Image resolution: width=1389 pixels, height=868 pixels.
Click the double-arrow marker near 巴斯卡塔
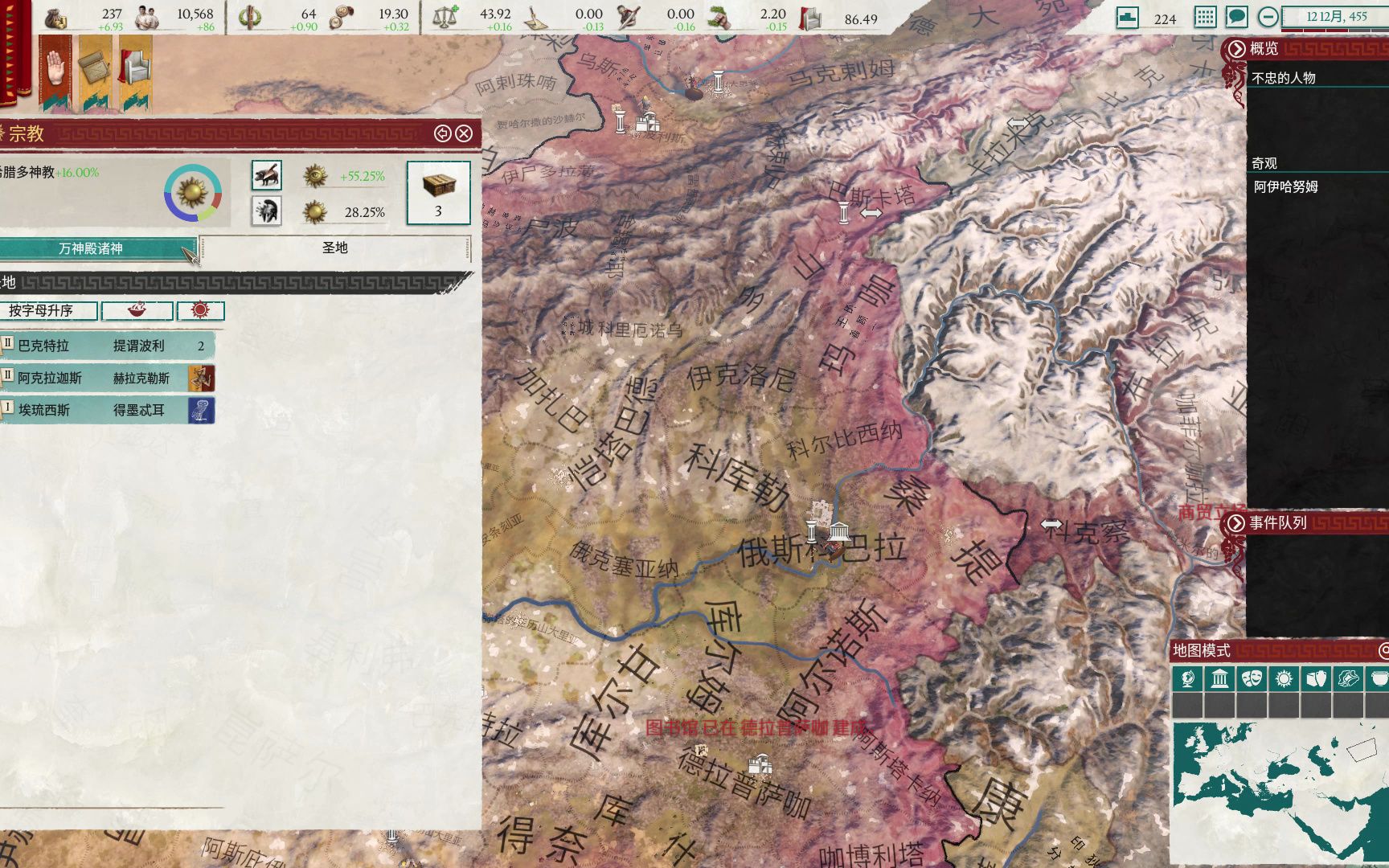point(871,213)
